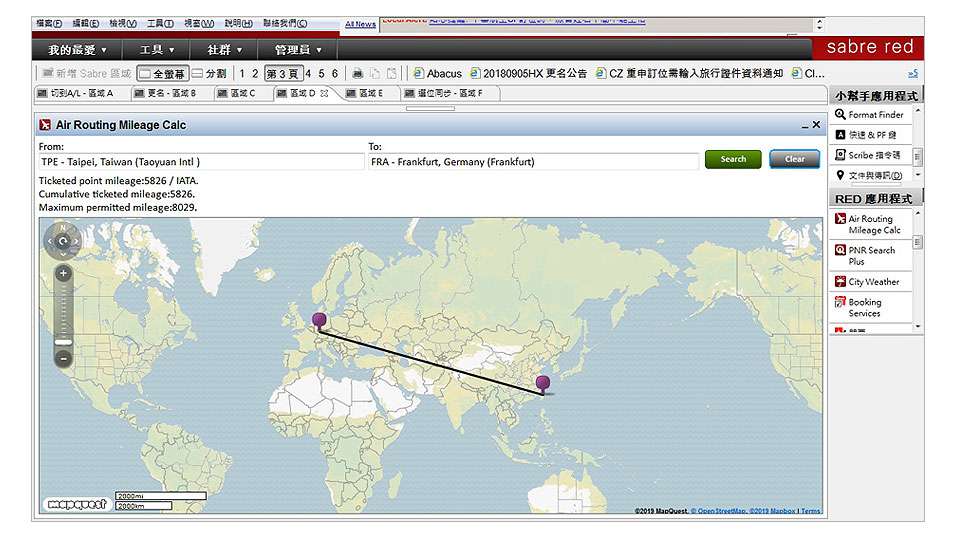
Task: Open Format Finder helper app
Action: [869, 114]
